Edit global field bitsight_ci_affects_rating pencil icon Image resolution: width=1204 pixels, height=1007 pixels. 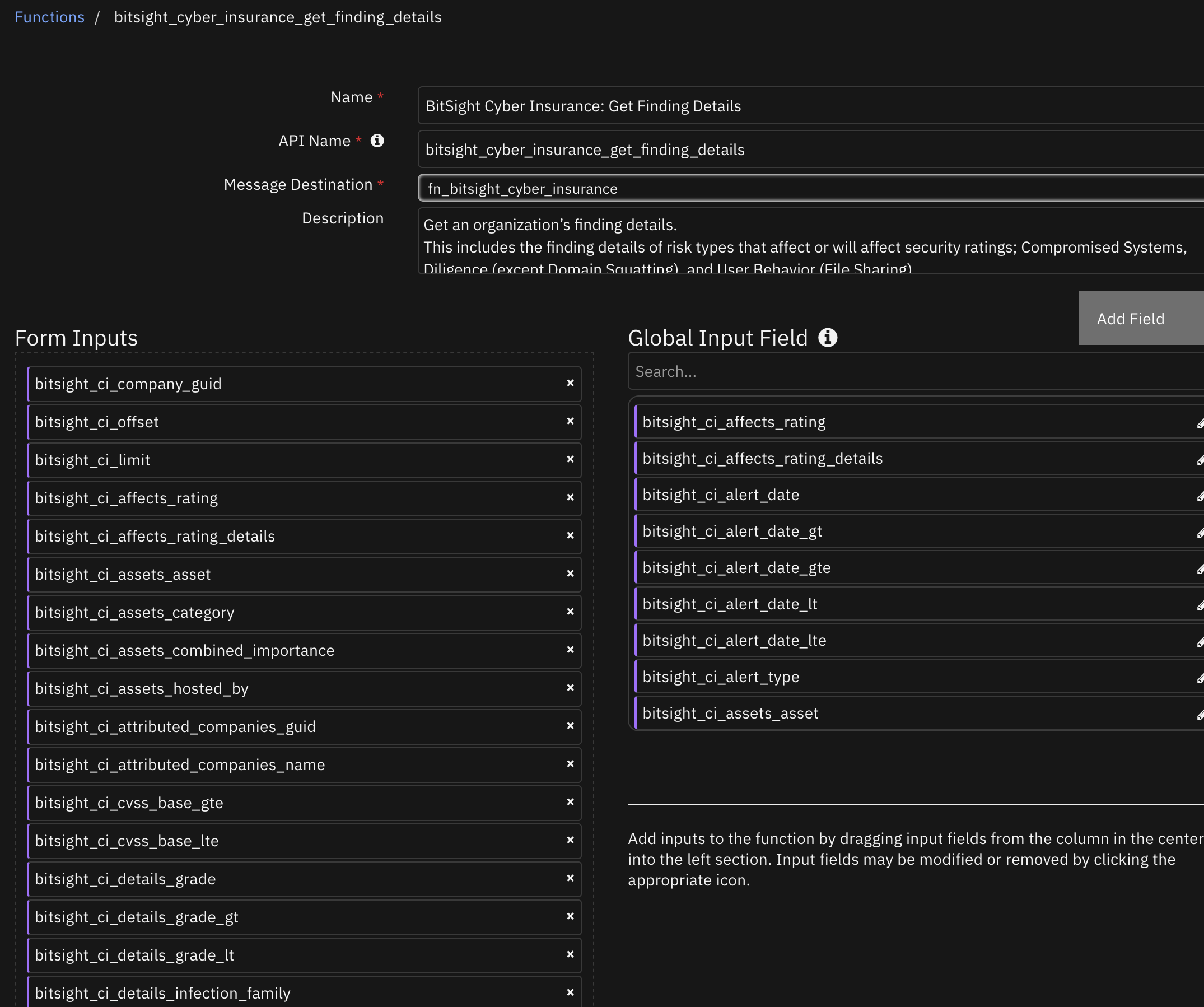(x=1200, y=423)
